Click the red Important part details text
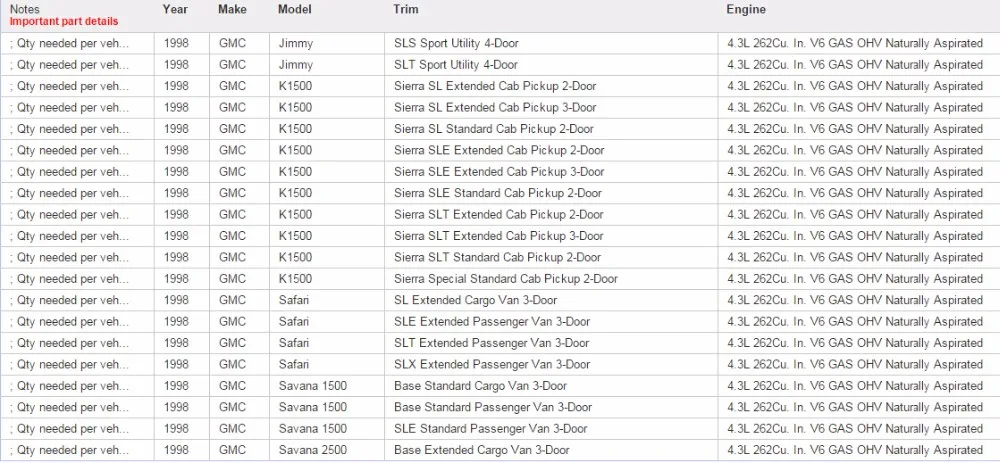 (64, 21)
